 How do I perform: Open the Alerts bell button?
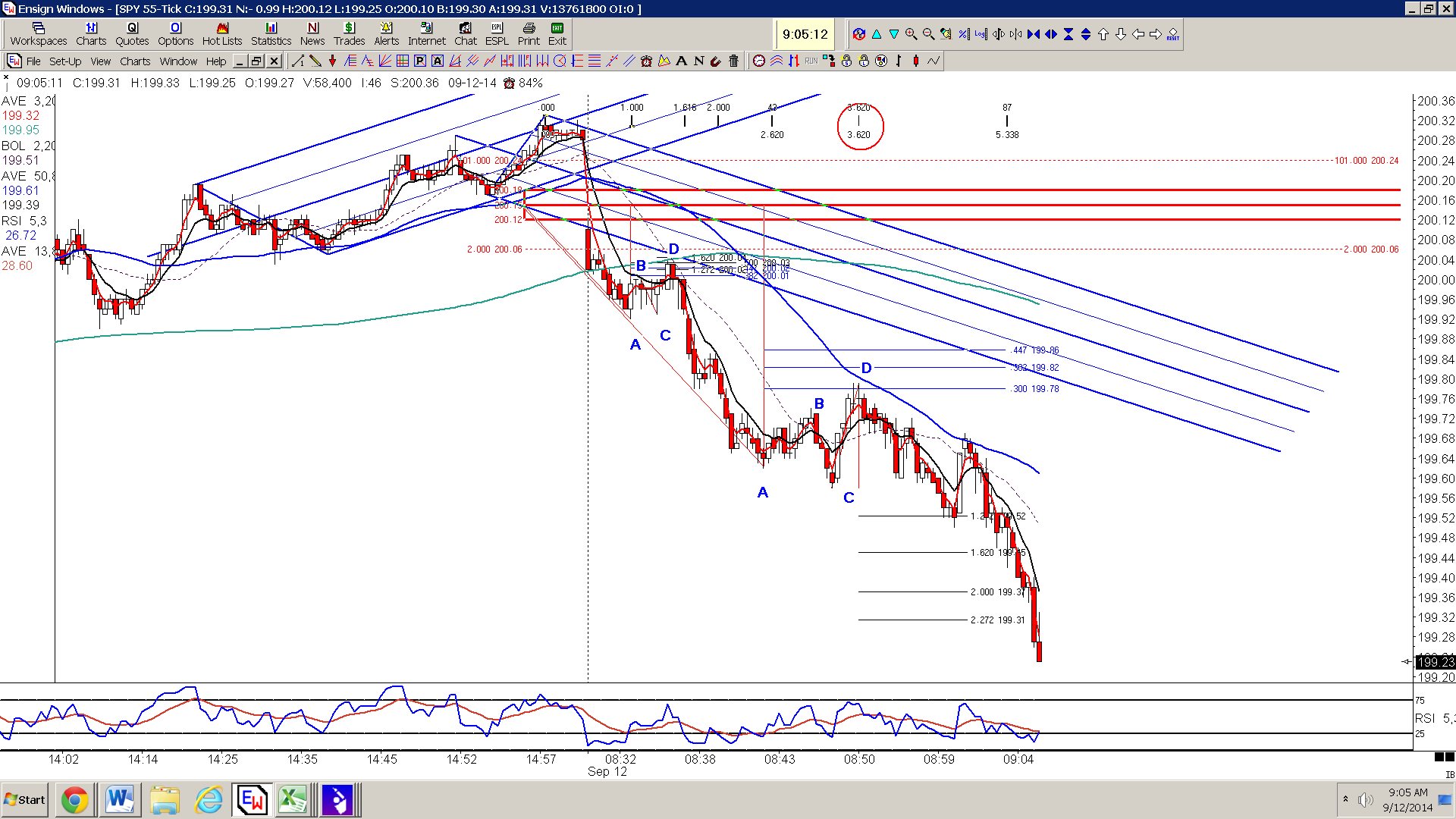click(x=386, y=34)
